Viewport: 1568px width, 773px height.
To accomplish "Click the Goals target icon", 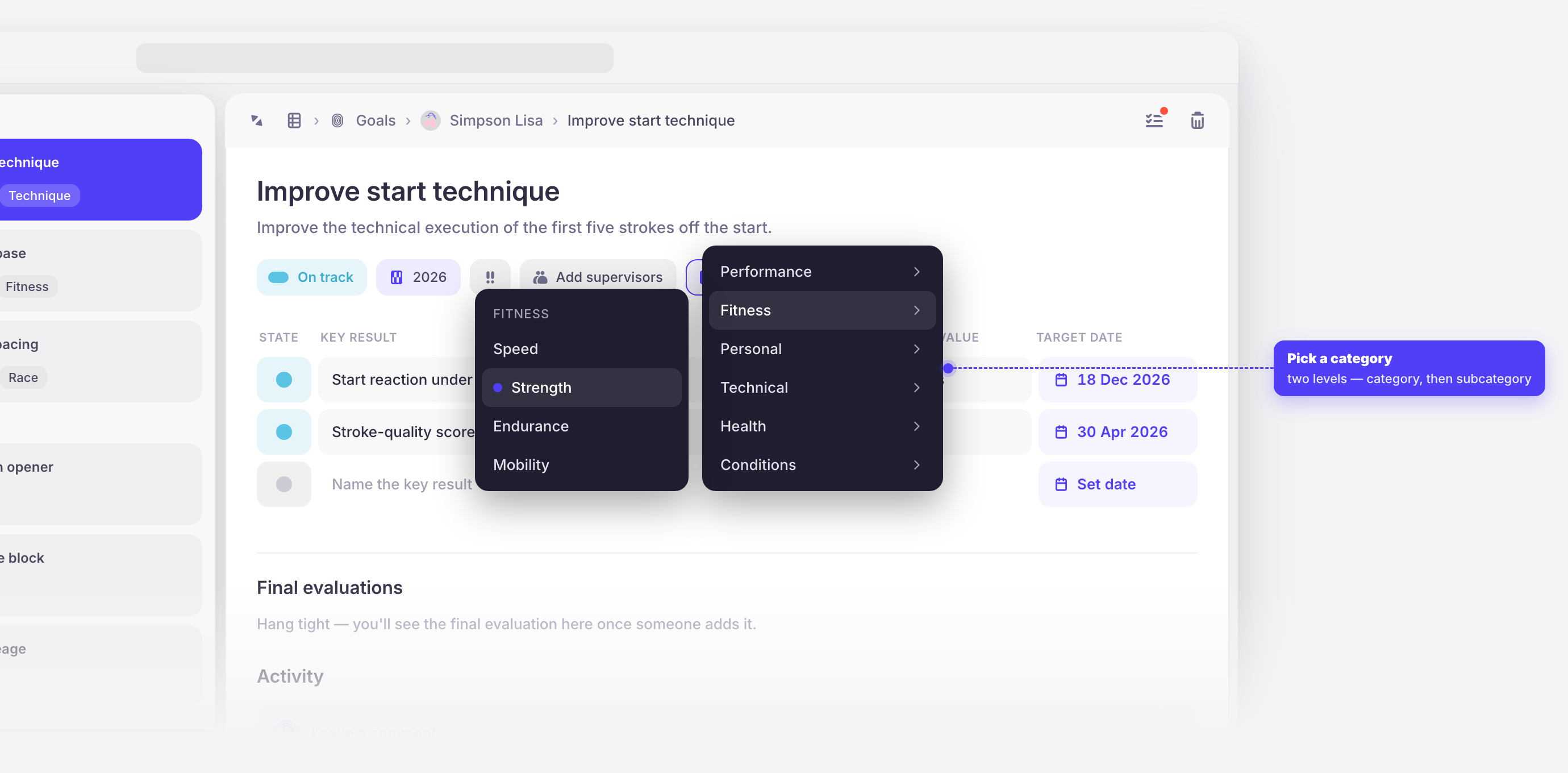I will tap(338, 120).
